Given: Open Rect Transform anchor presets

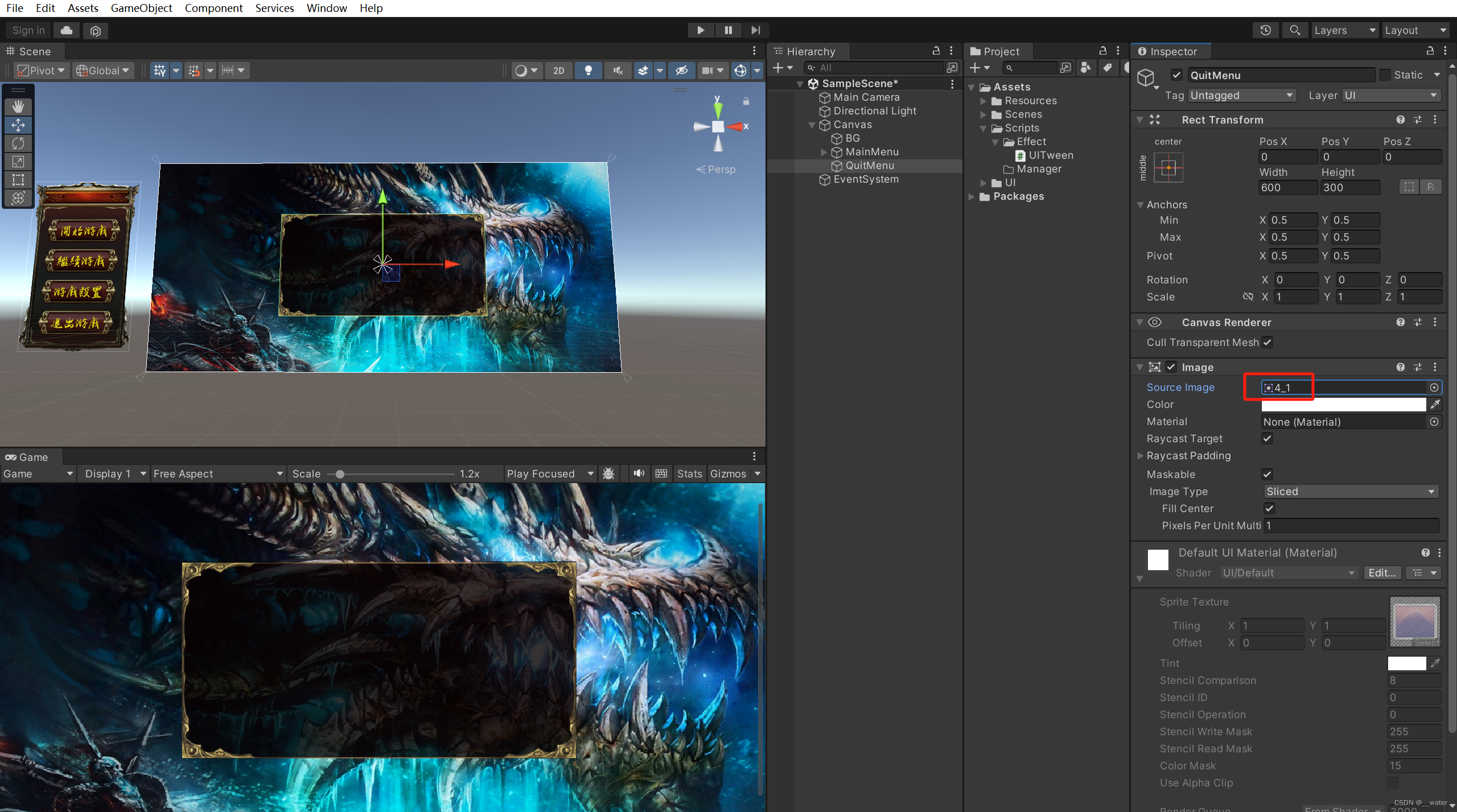Looking at the screenshot, I should tap(1168, 167).
